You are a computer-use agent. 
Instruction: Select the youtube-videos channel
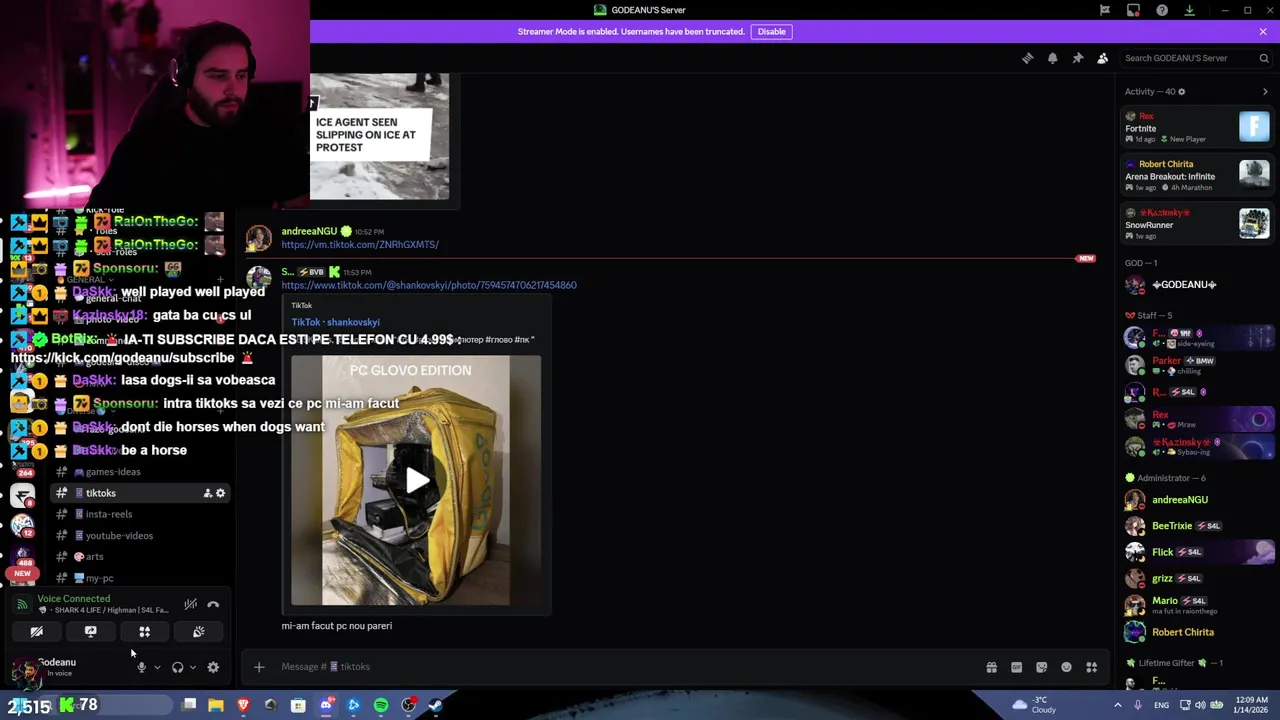pyautogui.click(x=140, y=536)
